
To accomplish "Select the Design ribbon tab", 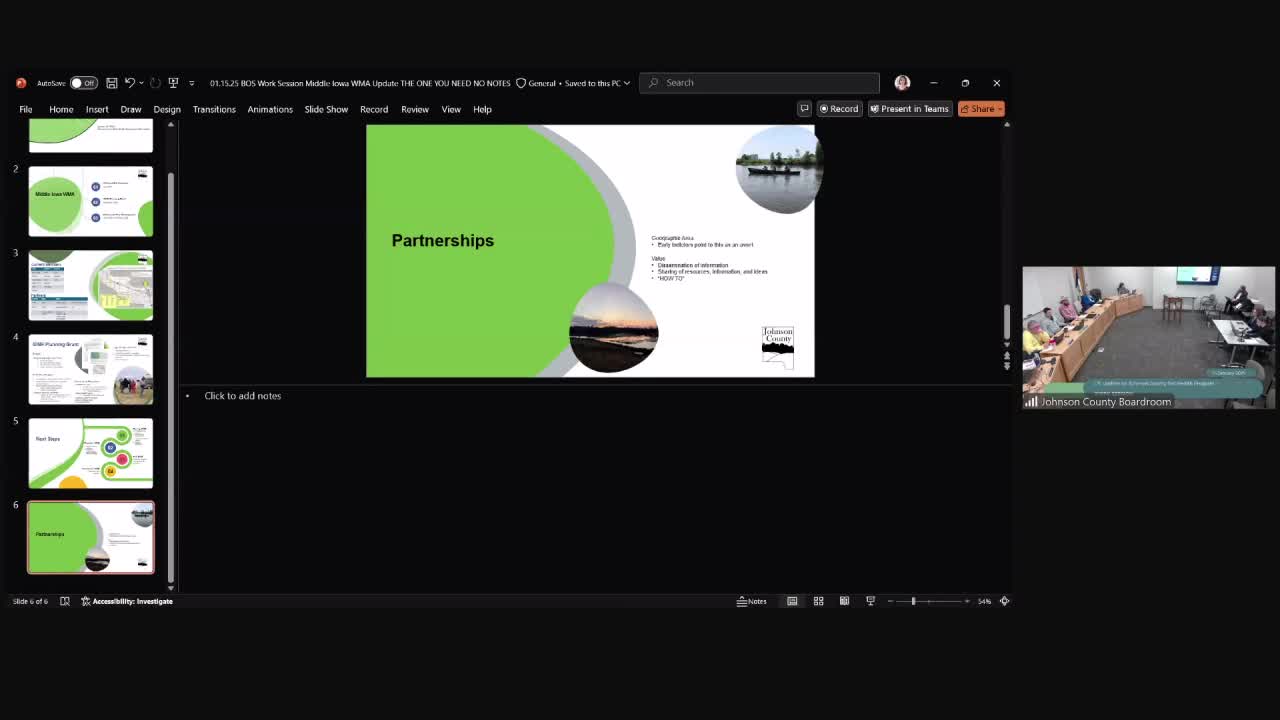I will point(167,109).
